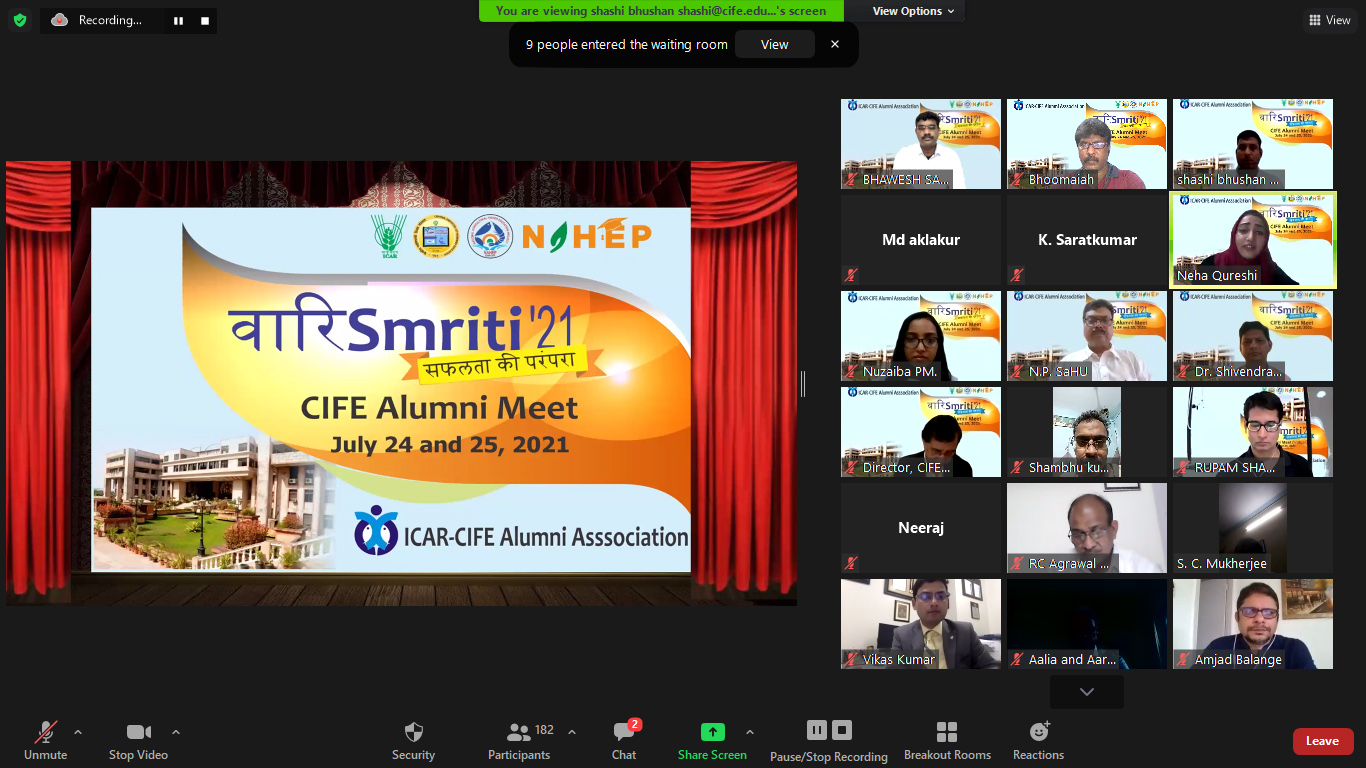Unmute the microphone
The height and width of the screenshot is (768, 1366).
pyautogui.click(x=45, y=732)
